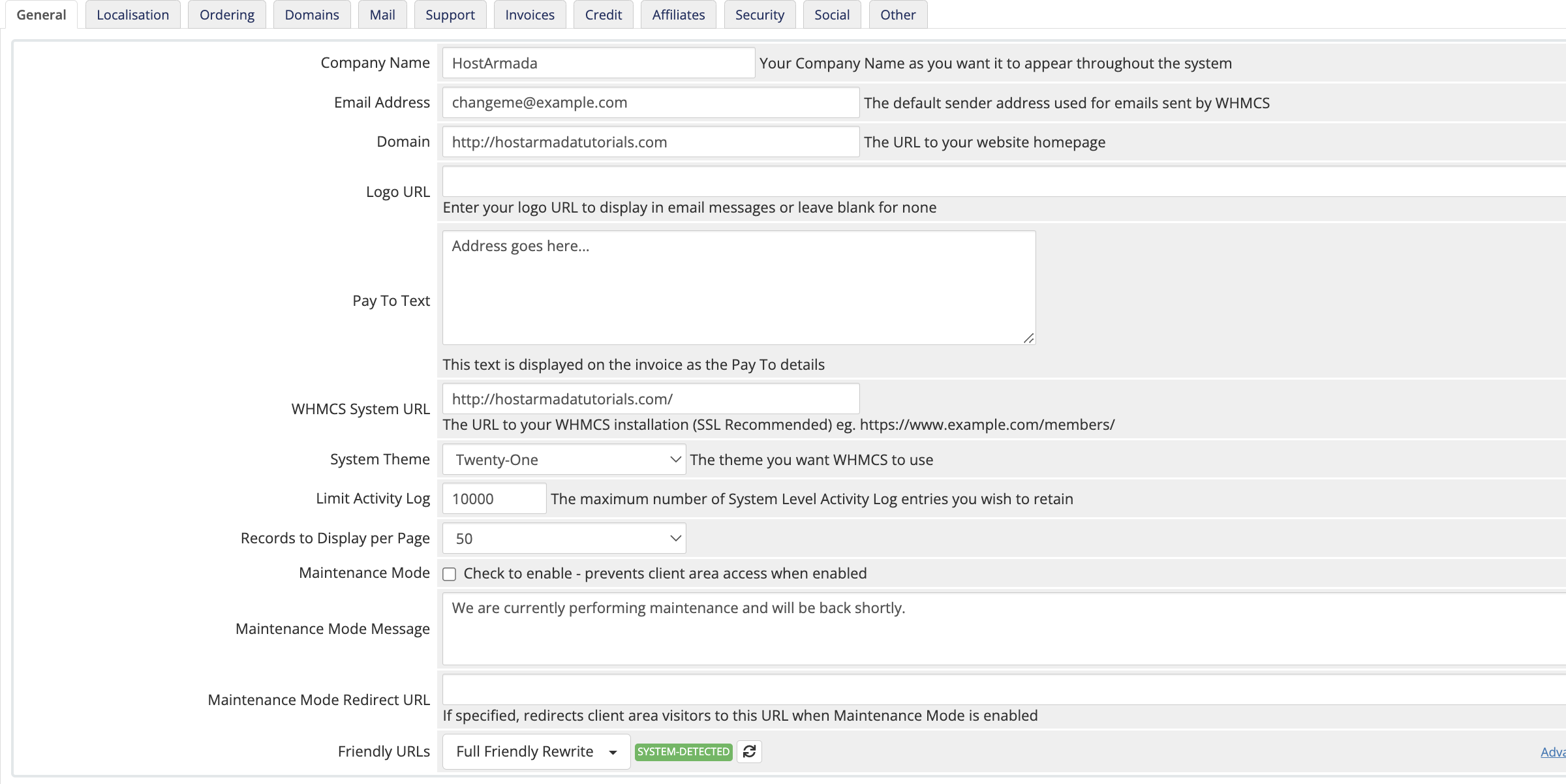Click the Maintenance Mode Redirect URL field
The width and height of the screenshot is (1566, 784).
1004,689
